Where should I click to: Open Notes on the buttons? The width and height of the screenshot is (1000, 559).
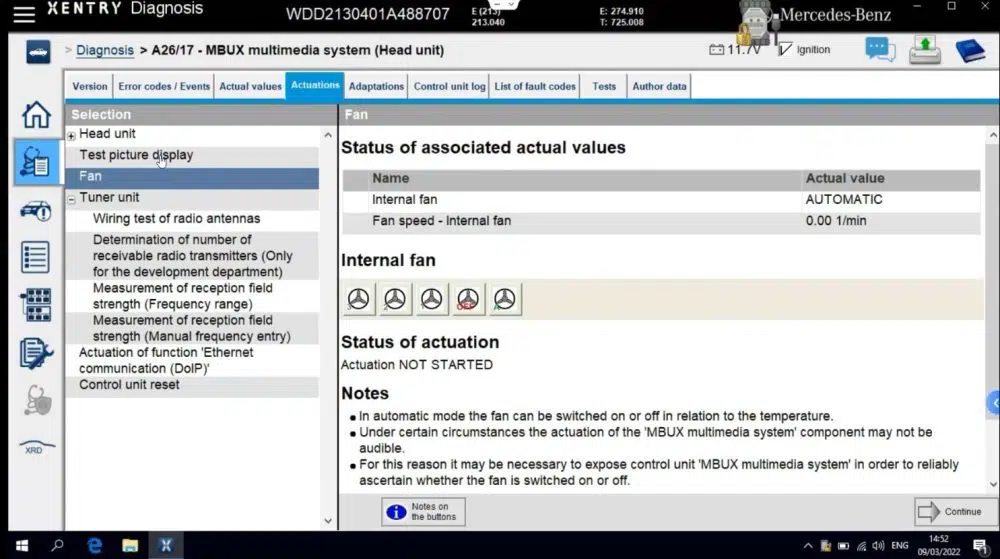[423, 512]
